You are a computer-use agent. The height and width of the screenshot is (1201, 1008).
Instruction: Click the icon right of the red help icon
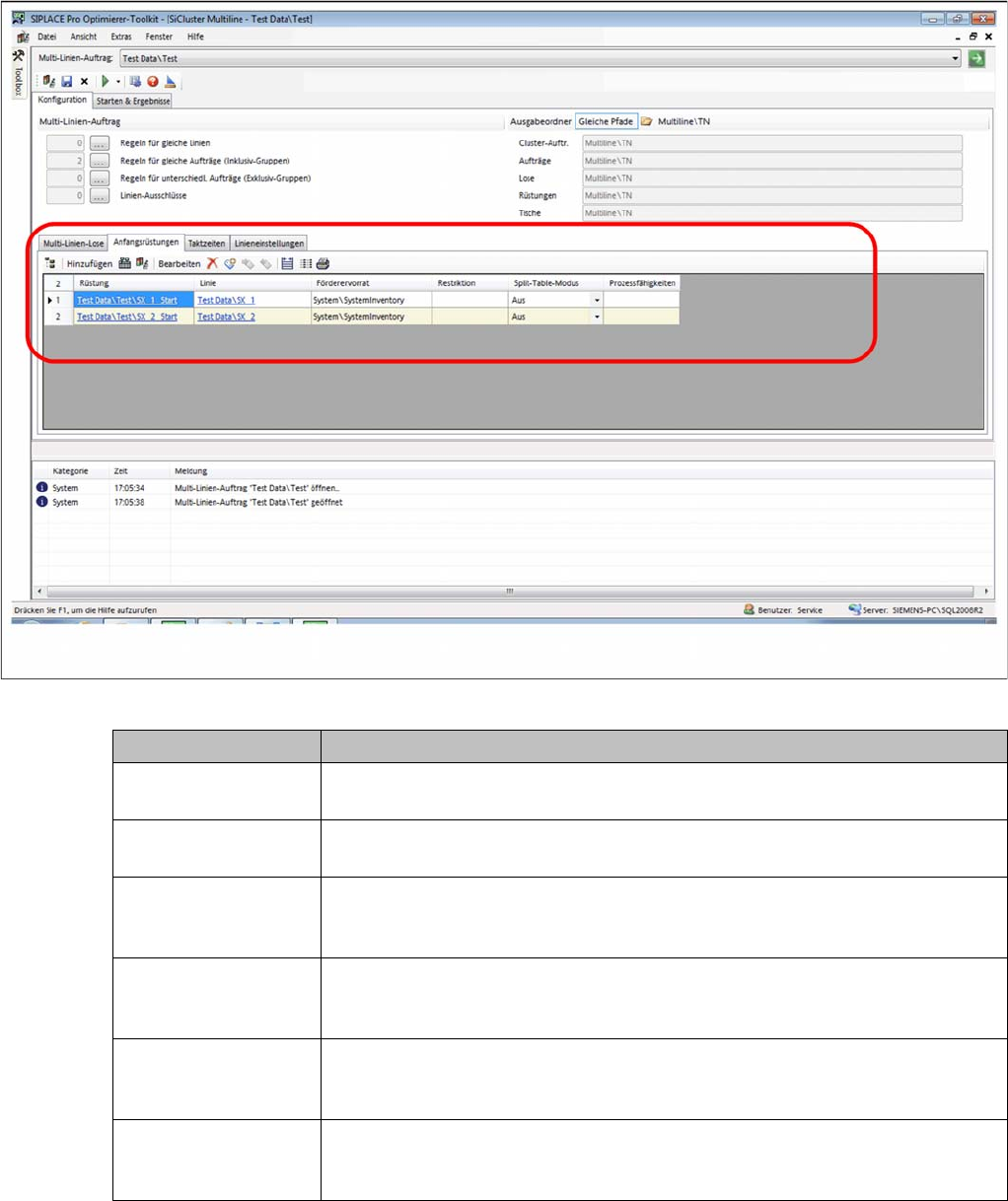pyautogui.click(x=171, y=82)
